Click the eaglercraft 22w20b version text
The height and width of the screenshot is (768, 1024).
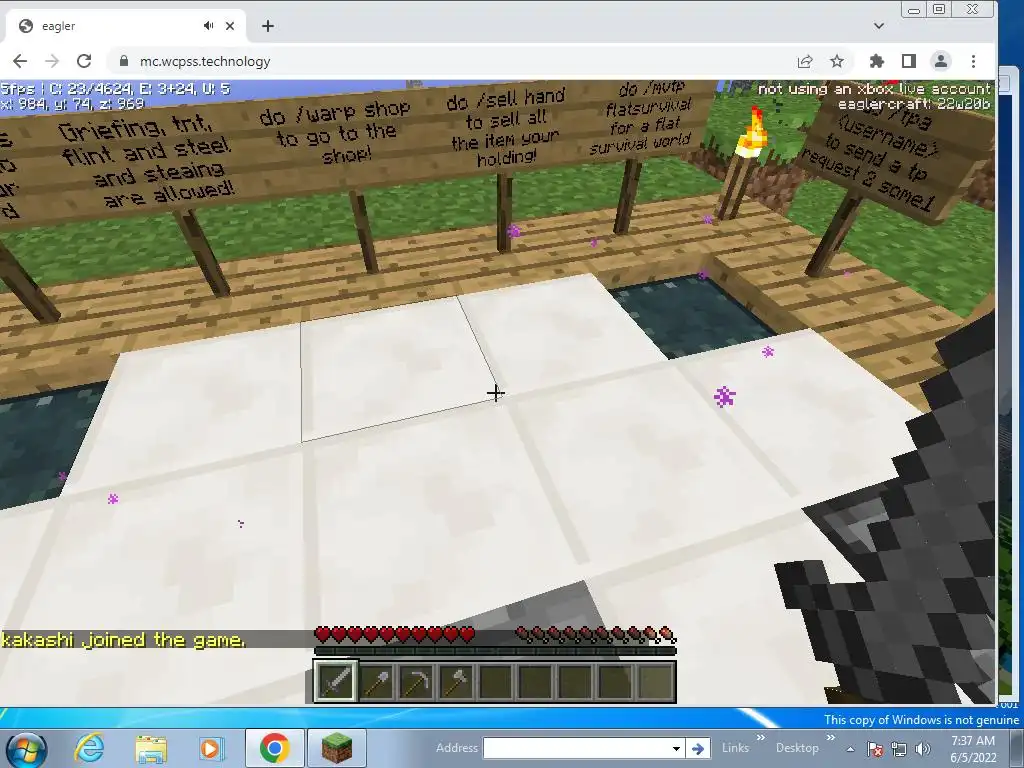click(914, 103)
